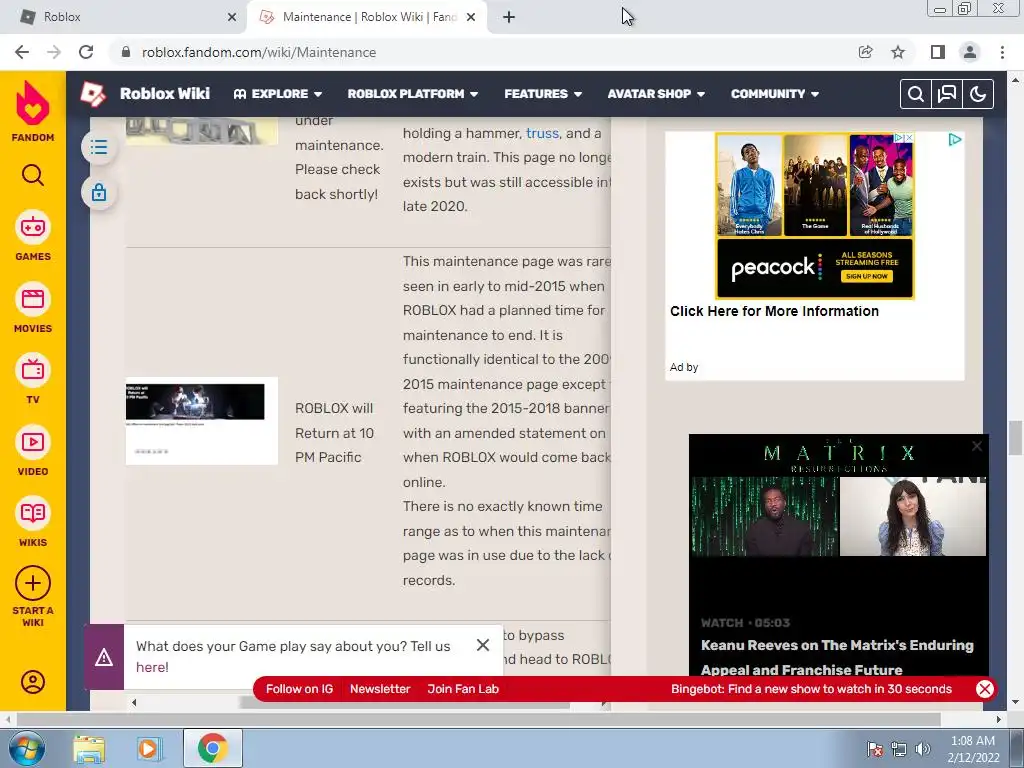Open the Chrome profile avatar icon

(970, 52)
